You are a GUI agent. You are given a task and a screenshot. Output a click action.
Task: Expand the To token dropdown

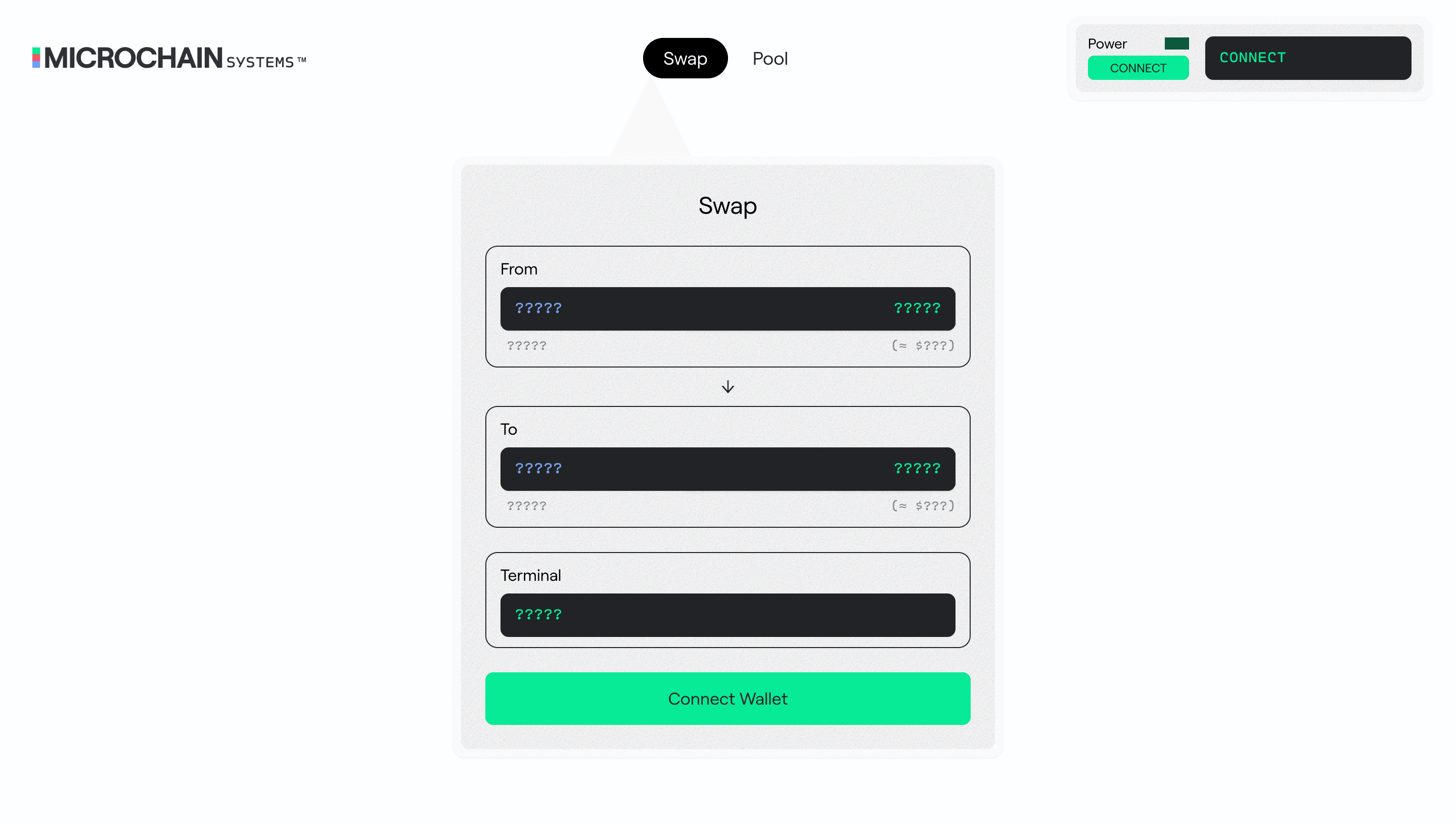tap(538, 468)
